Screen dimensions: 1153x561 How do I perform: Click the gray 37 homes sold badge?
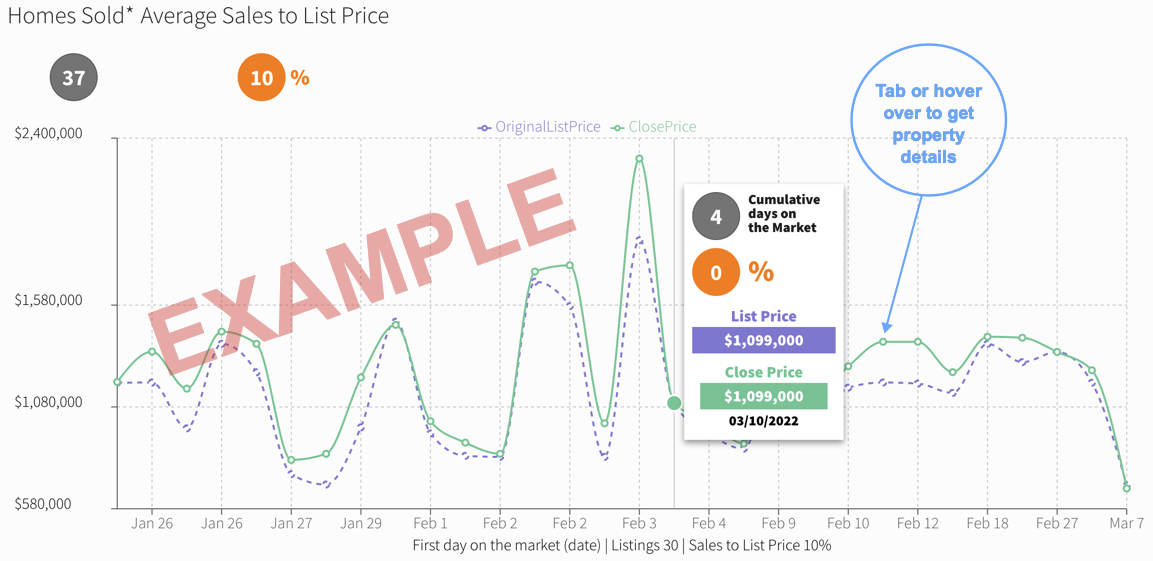click(73, 77)
